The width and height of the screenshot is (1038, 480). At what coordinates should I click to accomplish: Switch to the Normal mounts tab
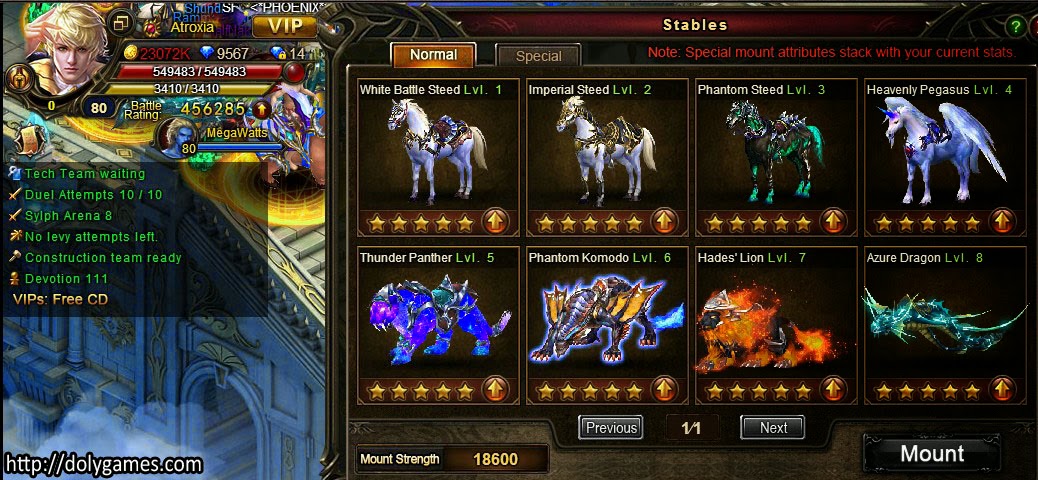[433, 55]
